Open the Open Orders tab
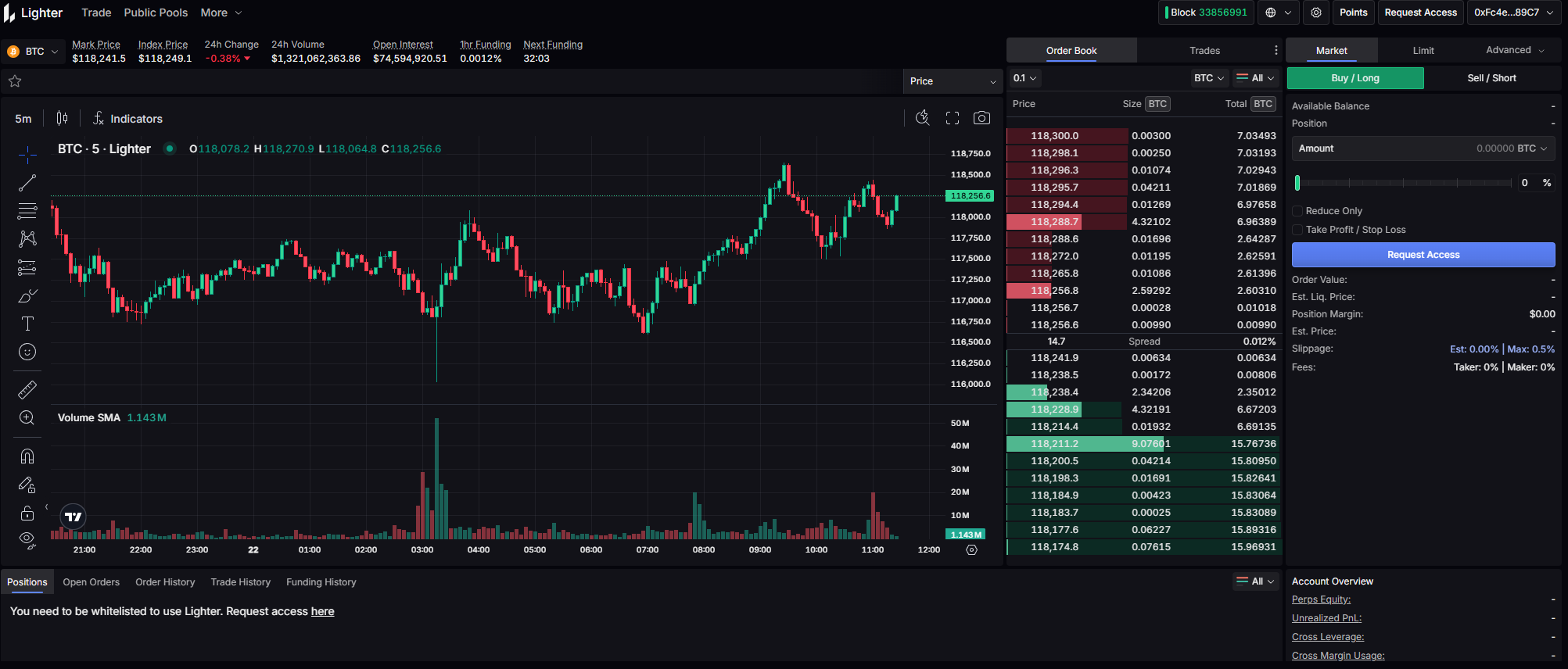 91,582
